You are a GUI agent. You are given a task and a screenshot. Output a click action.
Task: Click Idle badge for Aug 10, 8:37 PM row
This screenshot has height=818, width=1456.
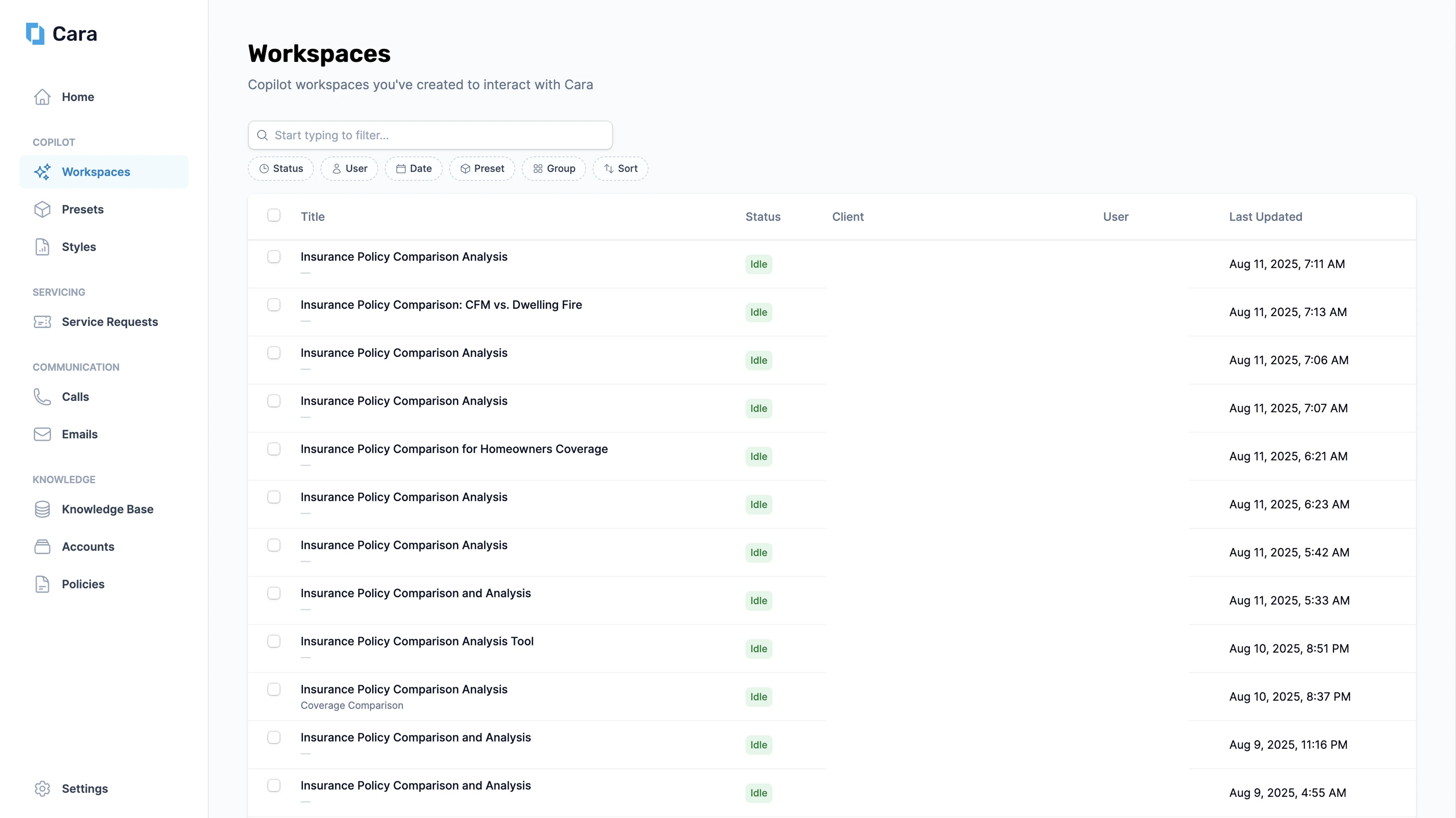759,697
